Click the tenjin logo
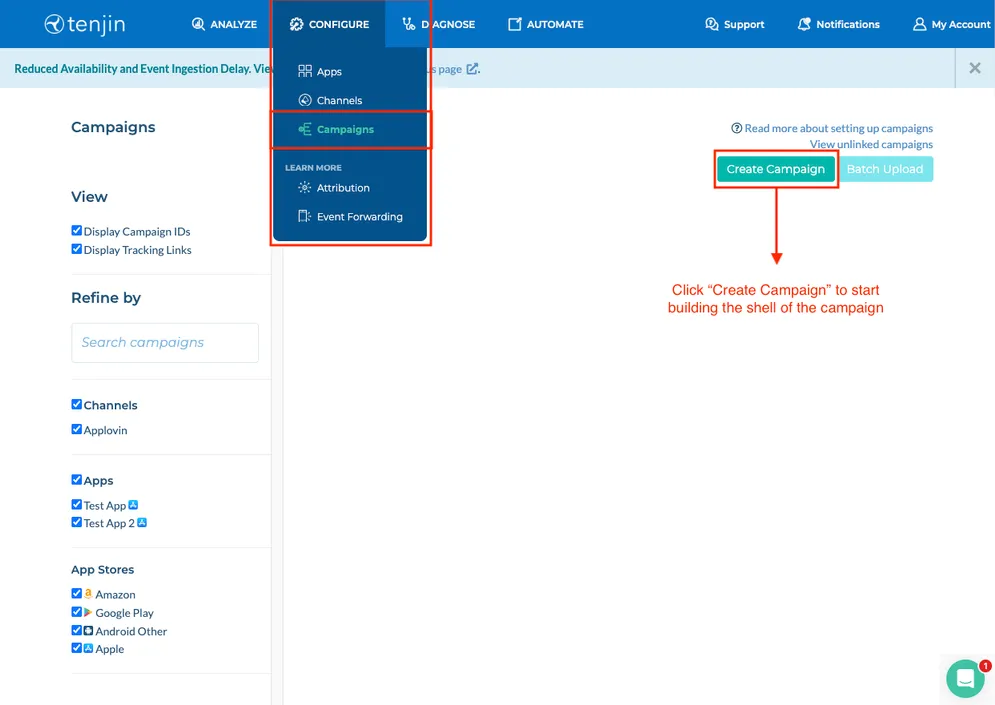The height and width of the screenshot is (705, 995). pos(84,23)
